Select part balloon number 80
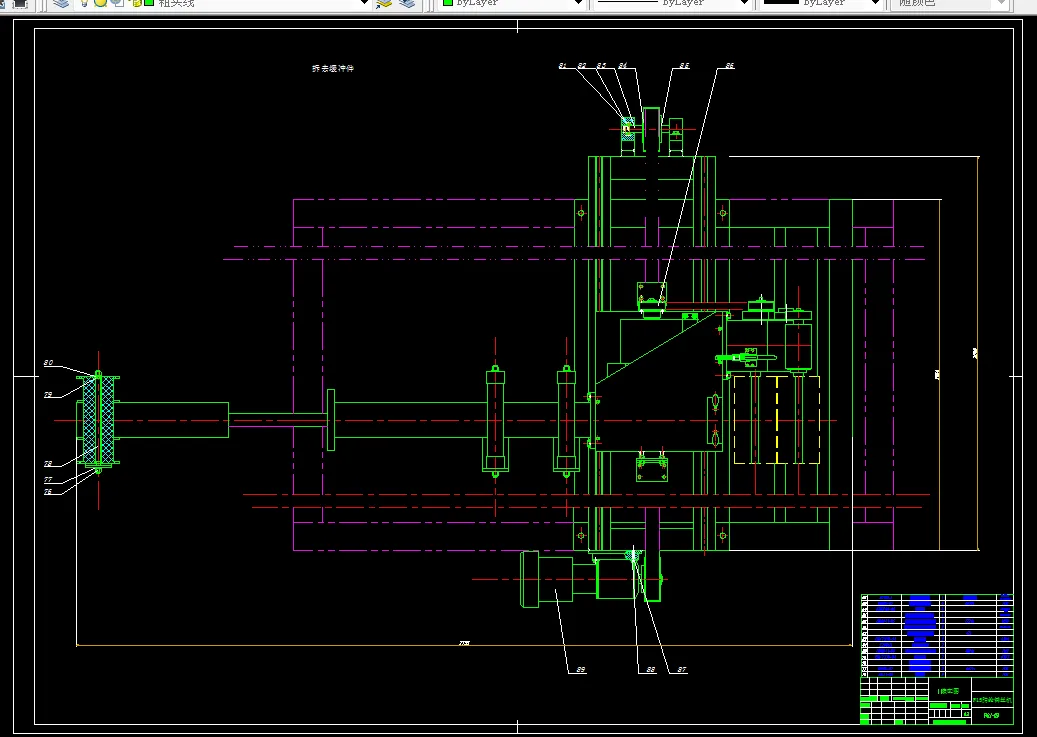This screenshot has height=737, width=1037. point(48,363)
